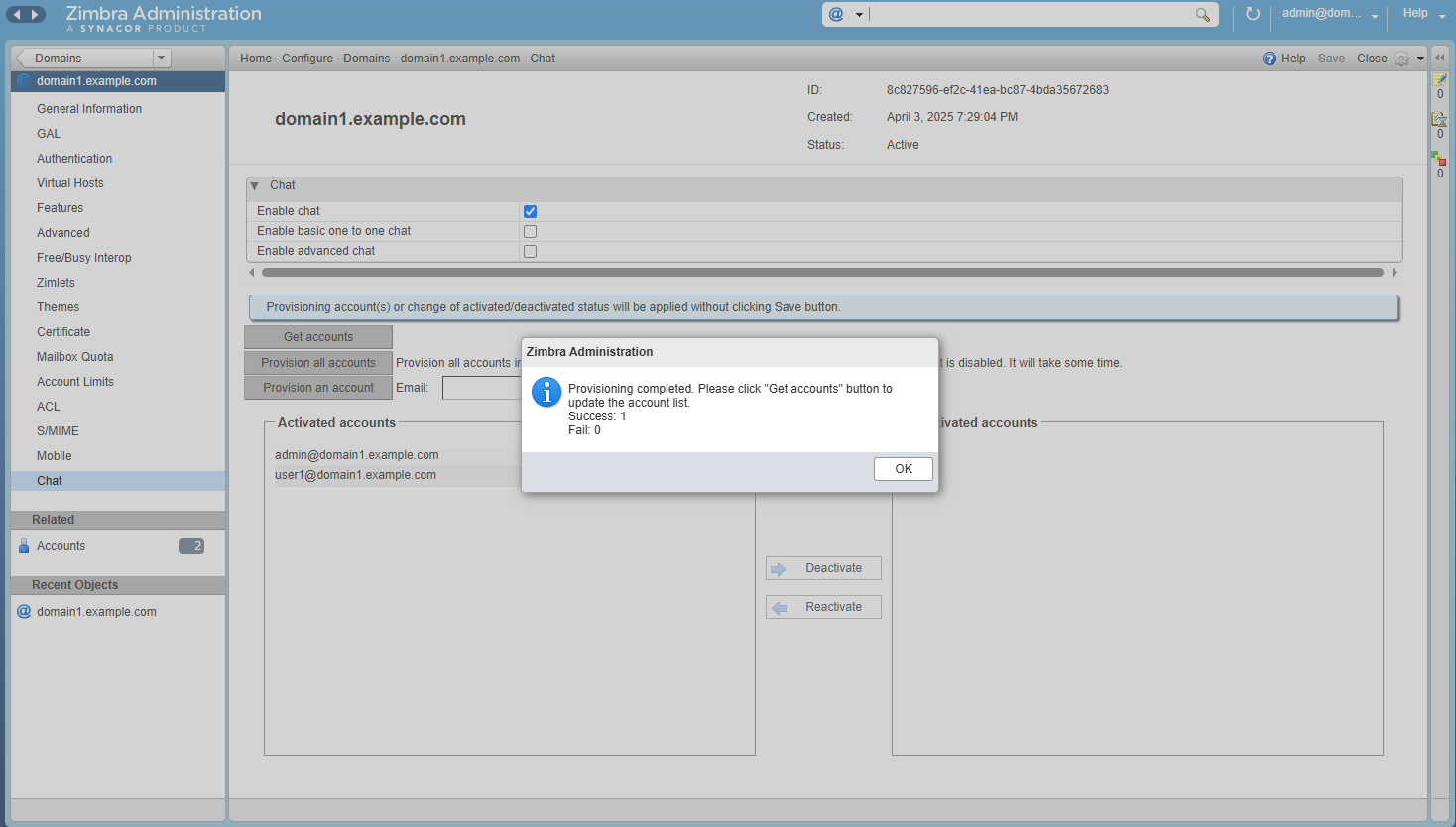Viewport: 1456px width, 827px height.
Task: Open the GAL section
Action: (49, 134)
